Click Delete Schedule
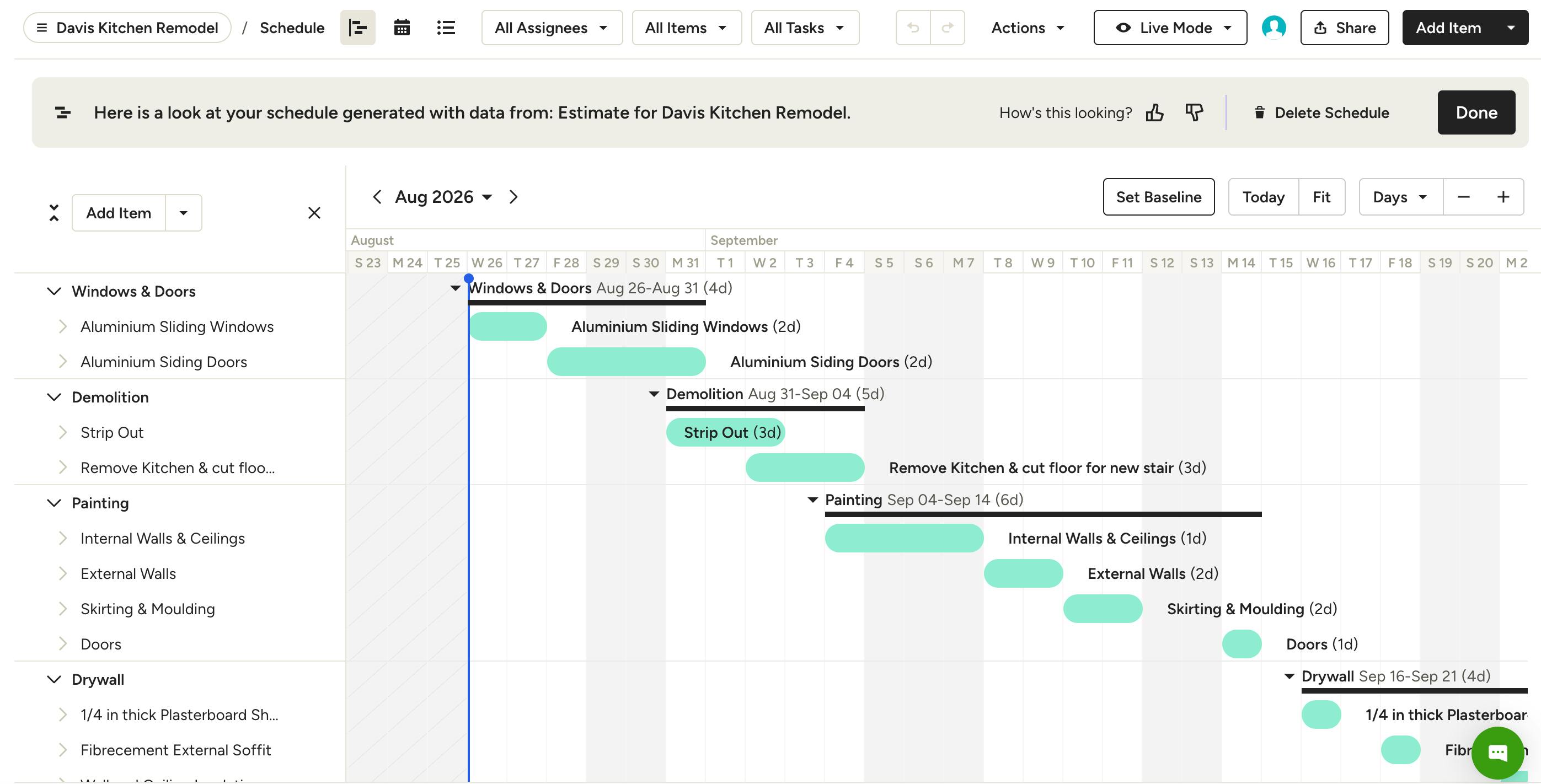1541x784 pixels. (x=1321, y=112)
